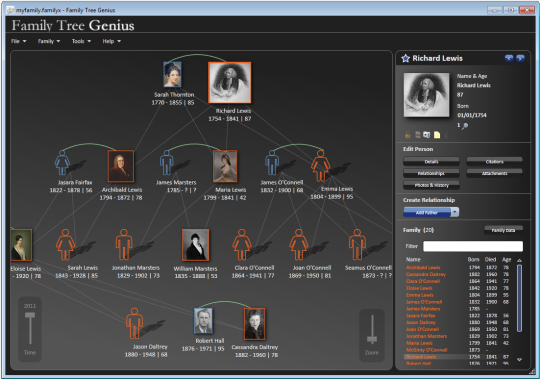
Task: Select Richard Lewis' portrait in tree
Action: click(x=230, y=83)
